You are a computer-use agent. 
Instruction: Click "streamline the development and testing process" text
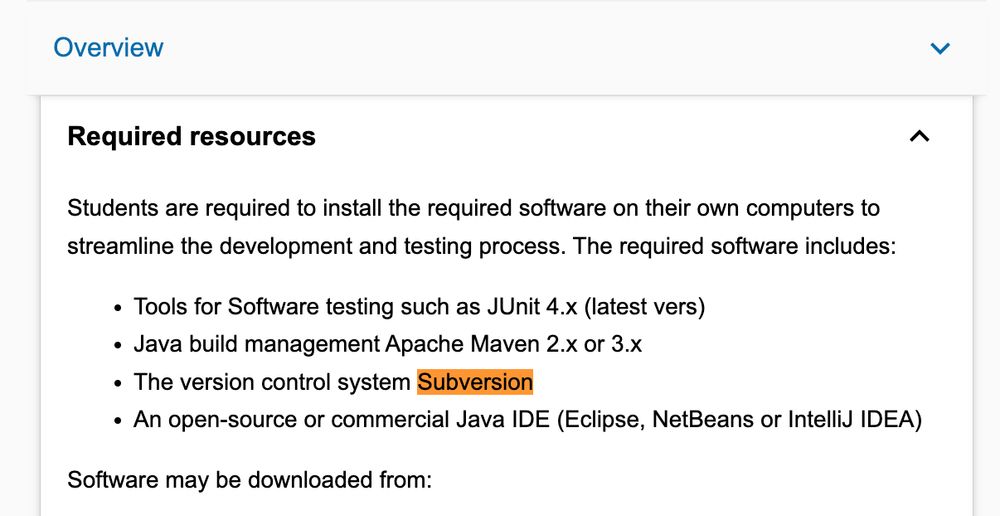point(317,246)
